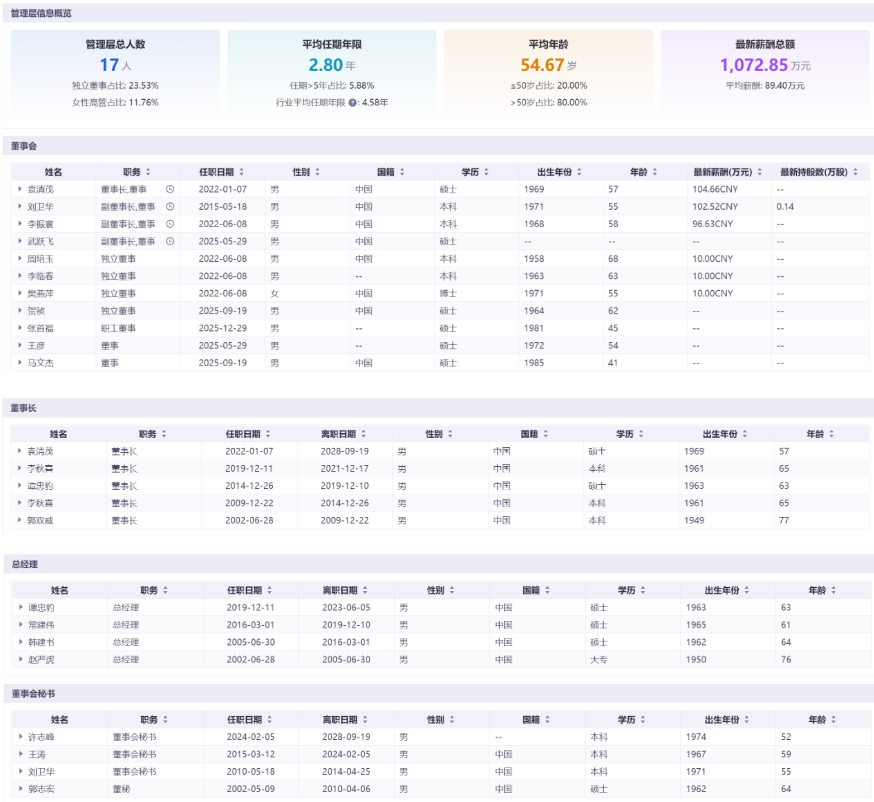Sort 董事长 table by 离职日期 arrows

(x=364, y=434)
